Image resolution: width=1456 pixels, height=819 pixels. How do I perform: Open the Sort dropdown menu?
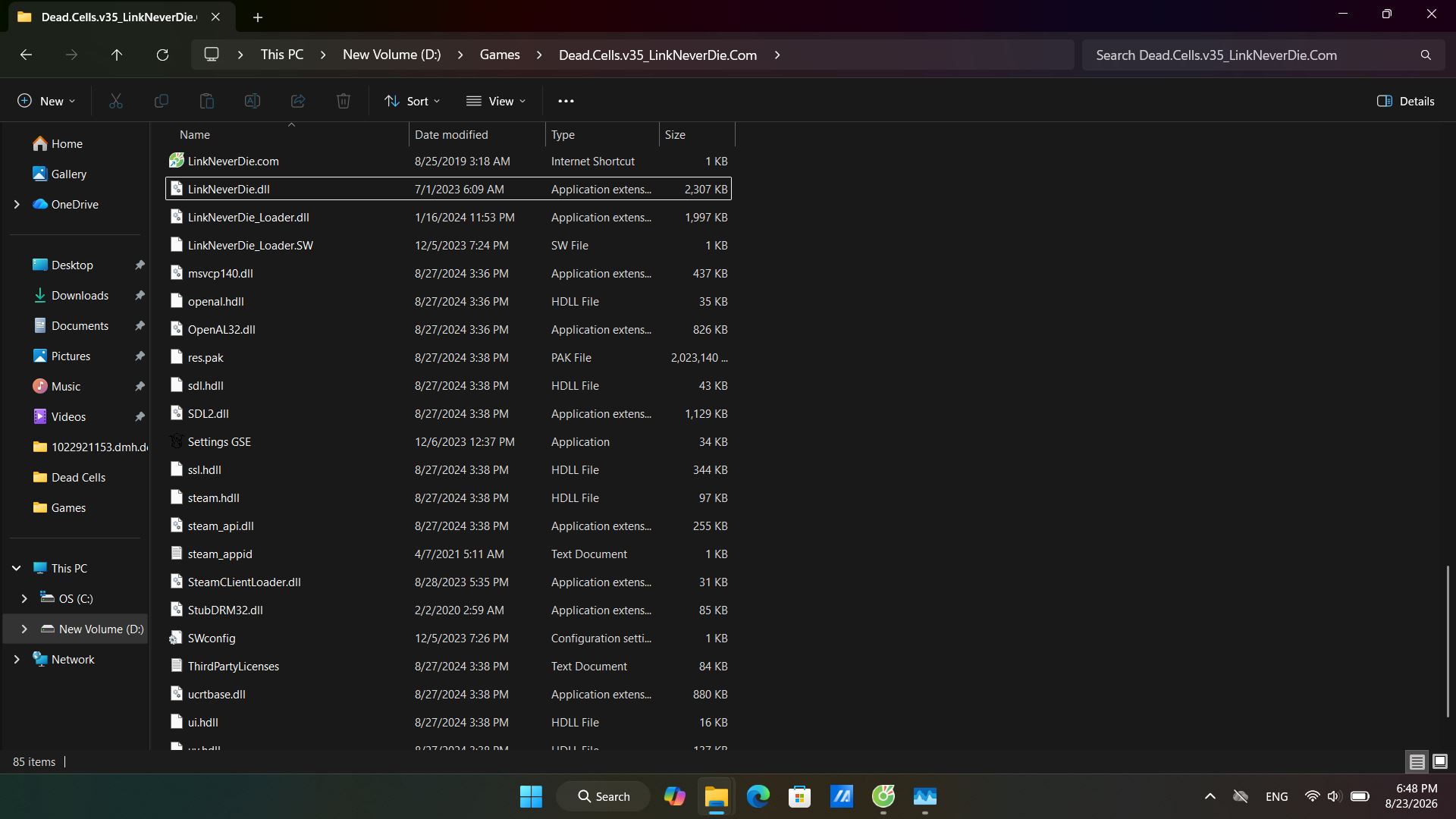(x=412, y=101)
